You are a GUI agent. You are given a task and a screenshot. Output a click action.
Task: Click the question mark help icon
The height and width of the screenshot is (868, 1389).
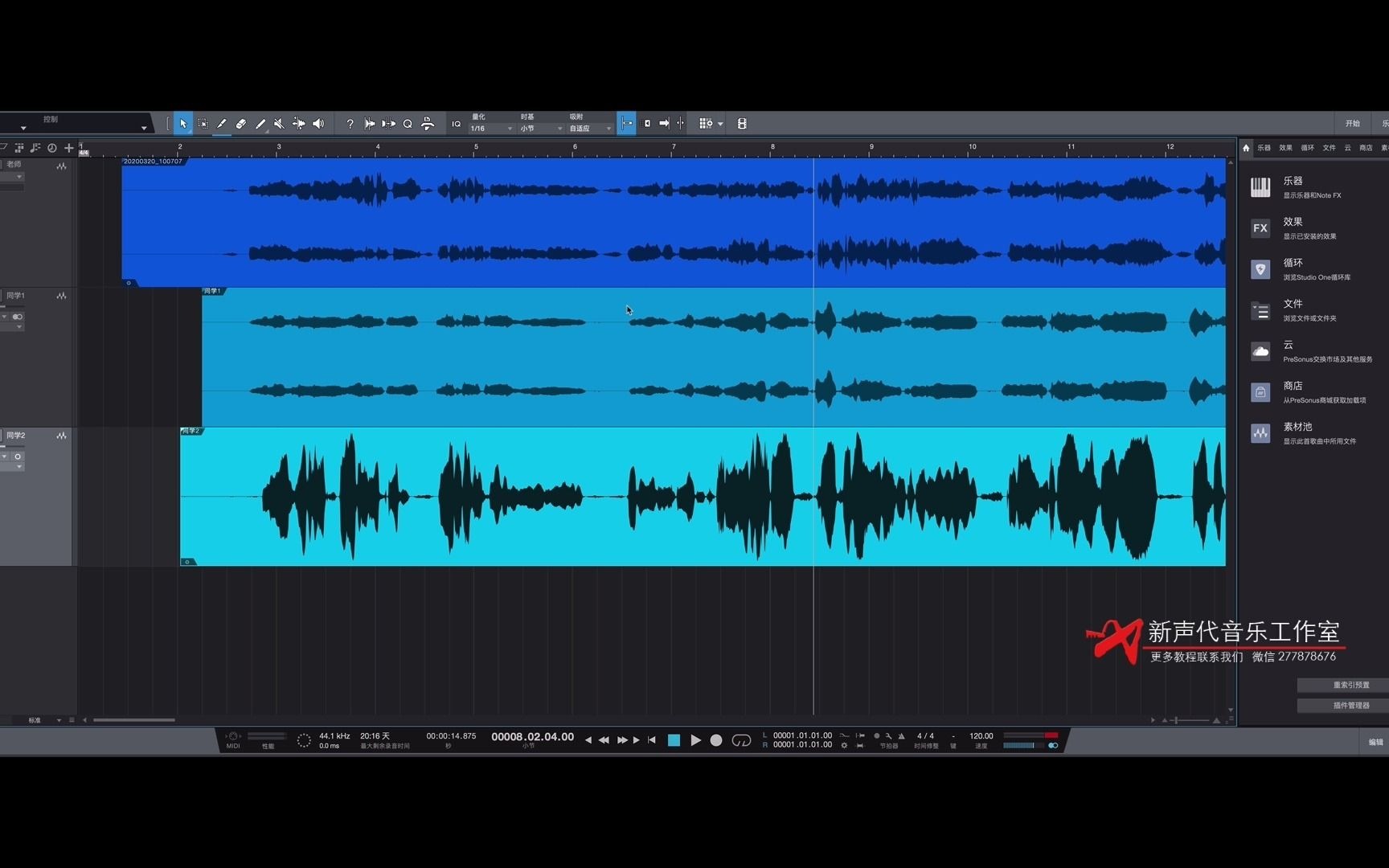coord(350,124)
